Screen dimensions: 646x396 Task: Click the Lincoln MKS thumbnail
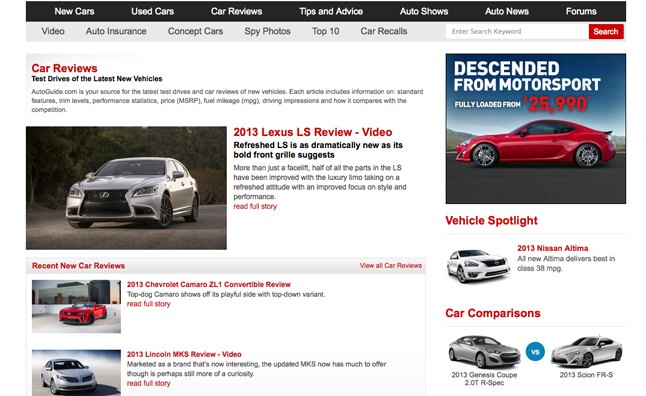pyautogui.click(x=76, y=373)
